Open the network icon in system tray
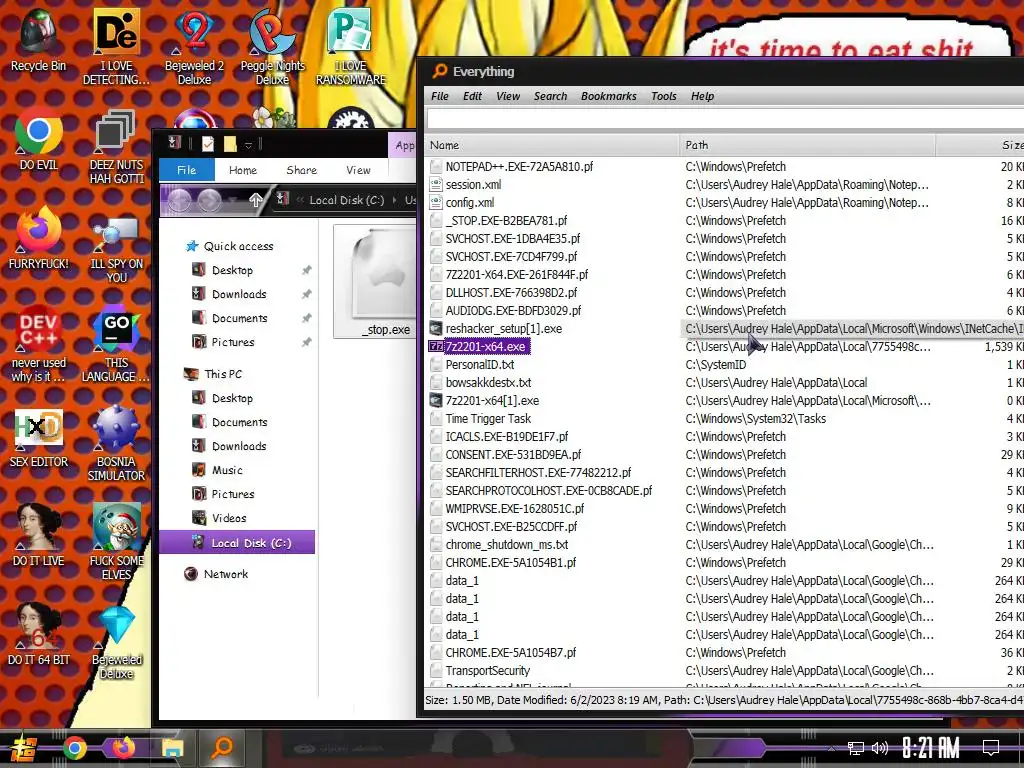 click(856, 748)
